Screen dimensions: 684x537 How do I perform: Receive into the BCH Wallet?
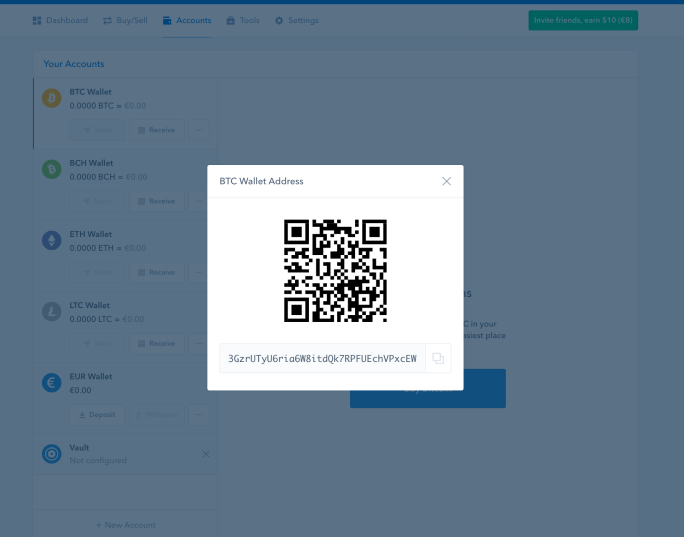(x=157, y=201)
